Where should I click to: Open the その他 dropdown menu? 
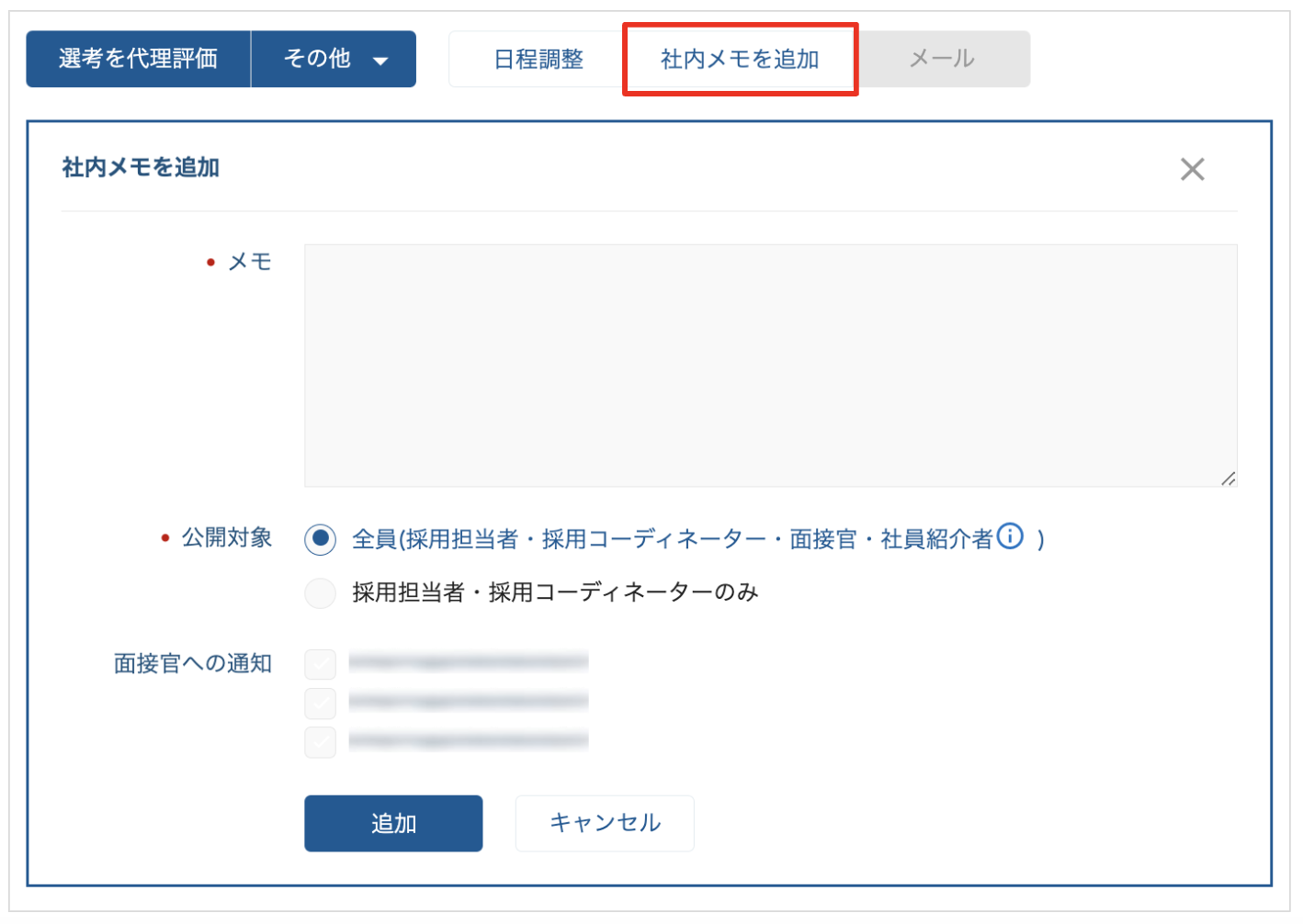pyautogui.click(x=334, y=59)
